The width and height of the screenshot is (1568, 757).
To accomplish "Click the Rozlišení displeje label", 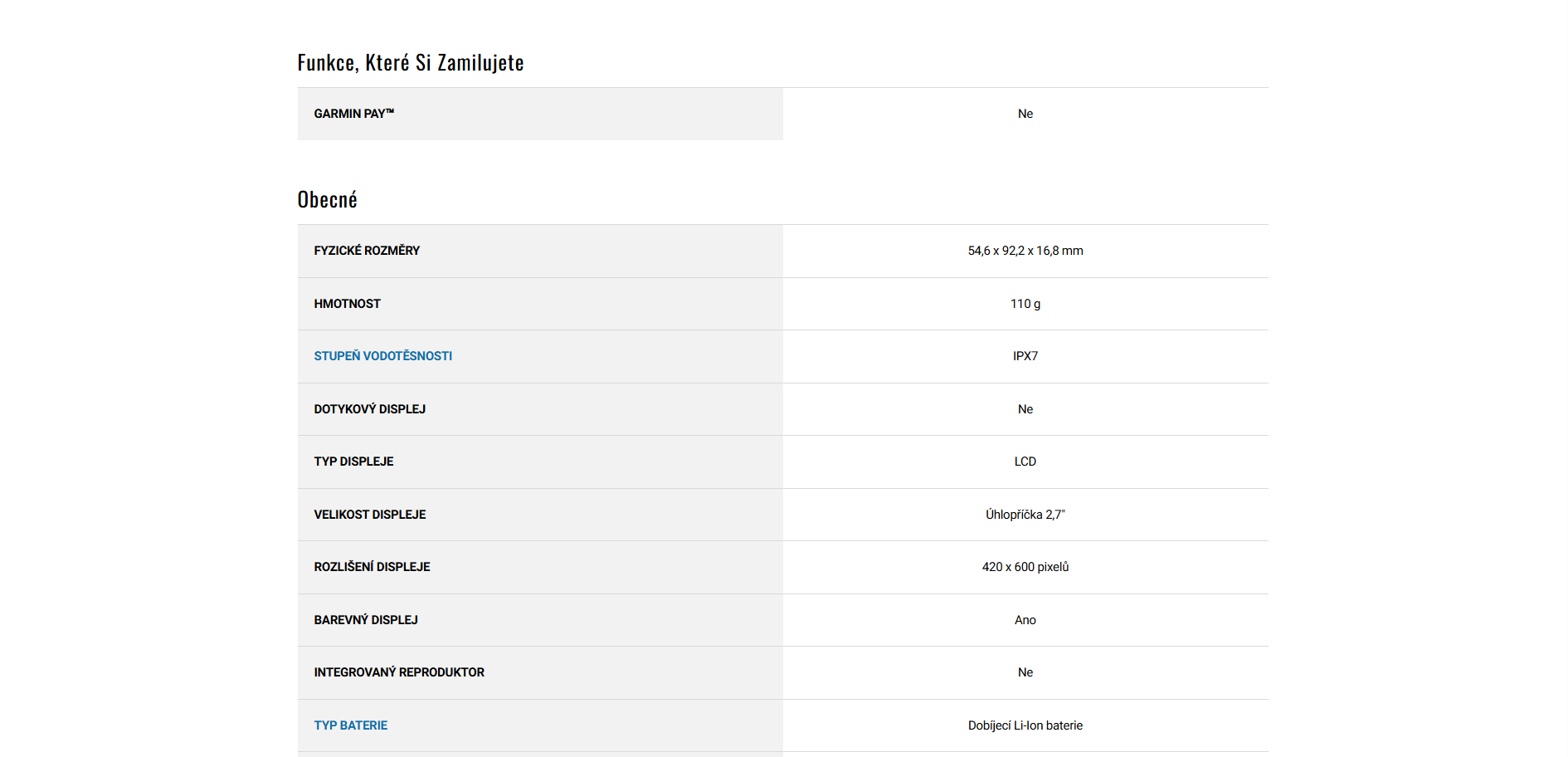I will pos(372,567).
